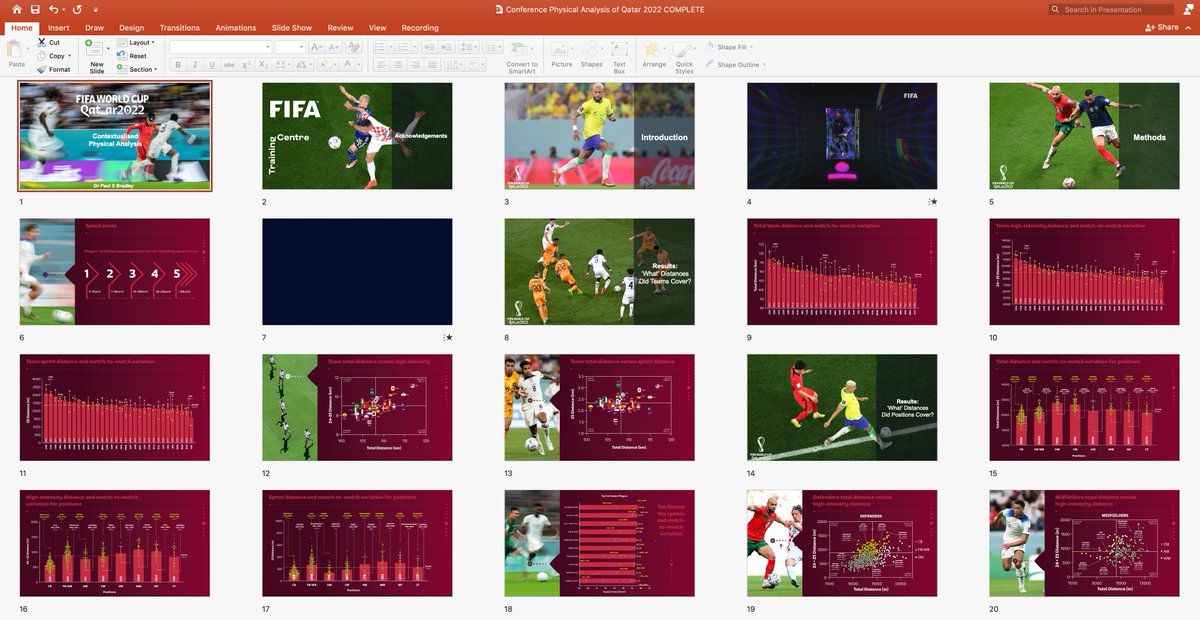1200x620 pixels.
Task: Open the Shape Outline dropdown arrow
Action: pos(765,65)
